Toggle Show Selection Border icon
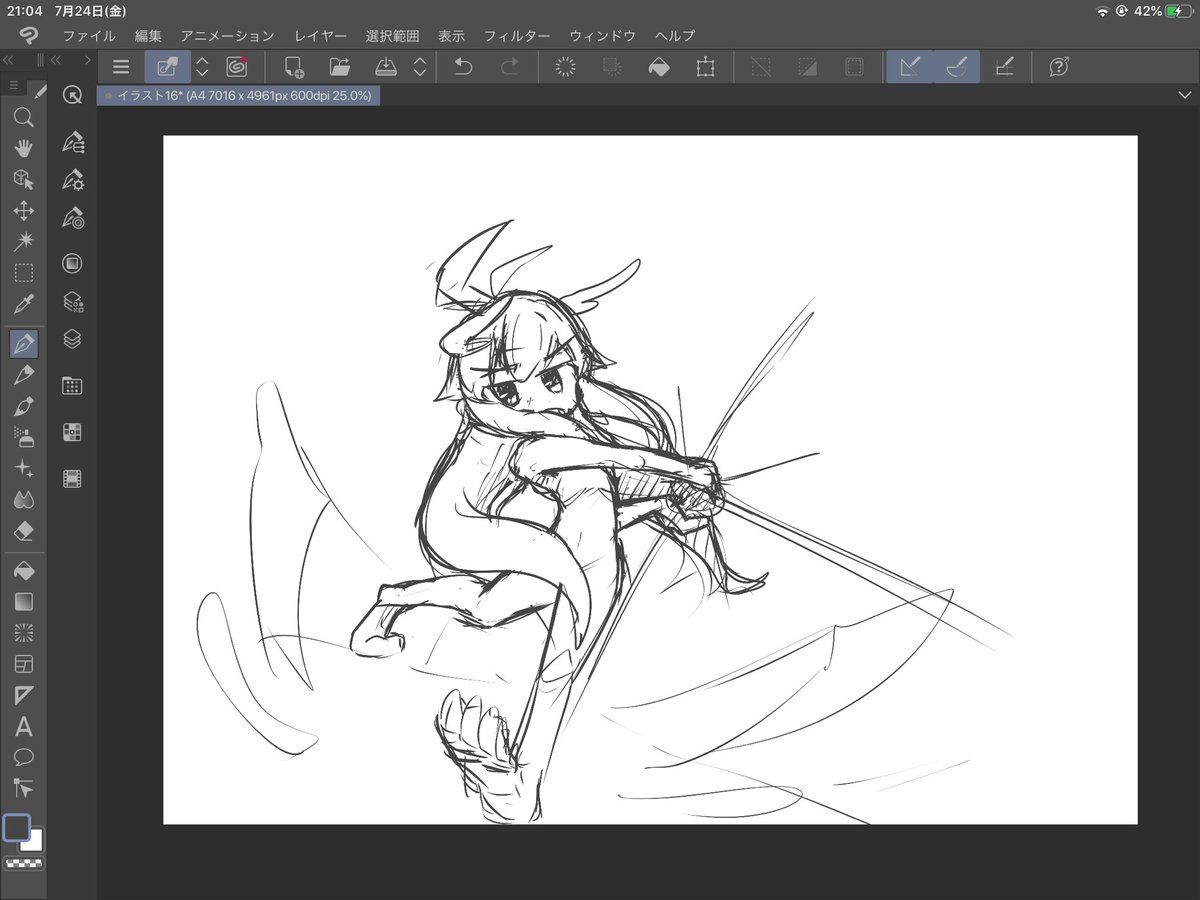This screenshot has width=1200, height=900. [854, 67]
